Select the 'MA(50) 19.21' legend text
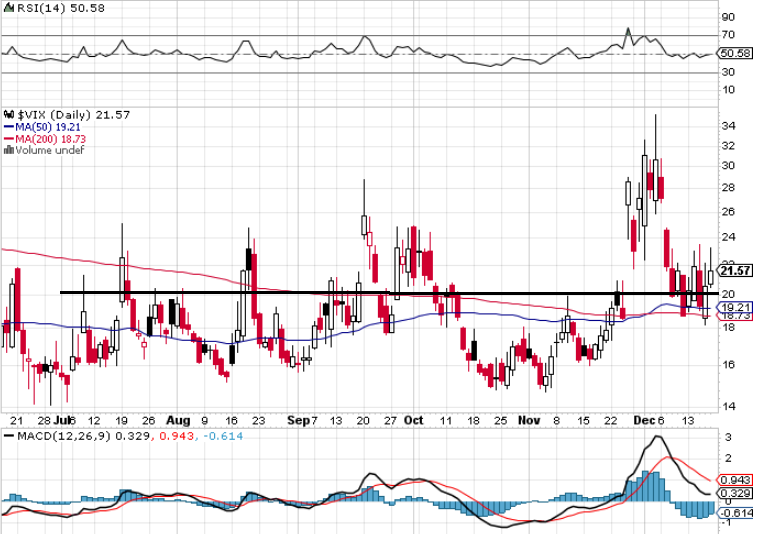 click(x=48, y=127)
